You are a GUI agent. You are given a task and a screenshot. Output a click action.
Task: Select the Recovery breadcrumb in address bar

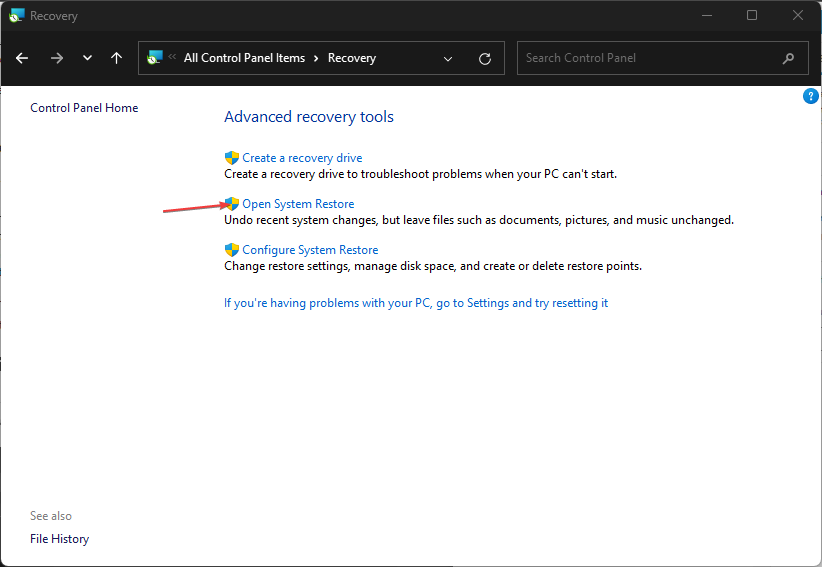pos(352,58)
